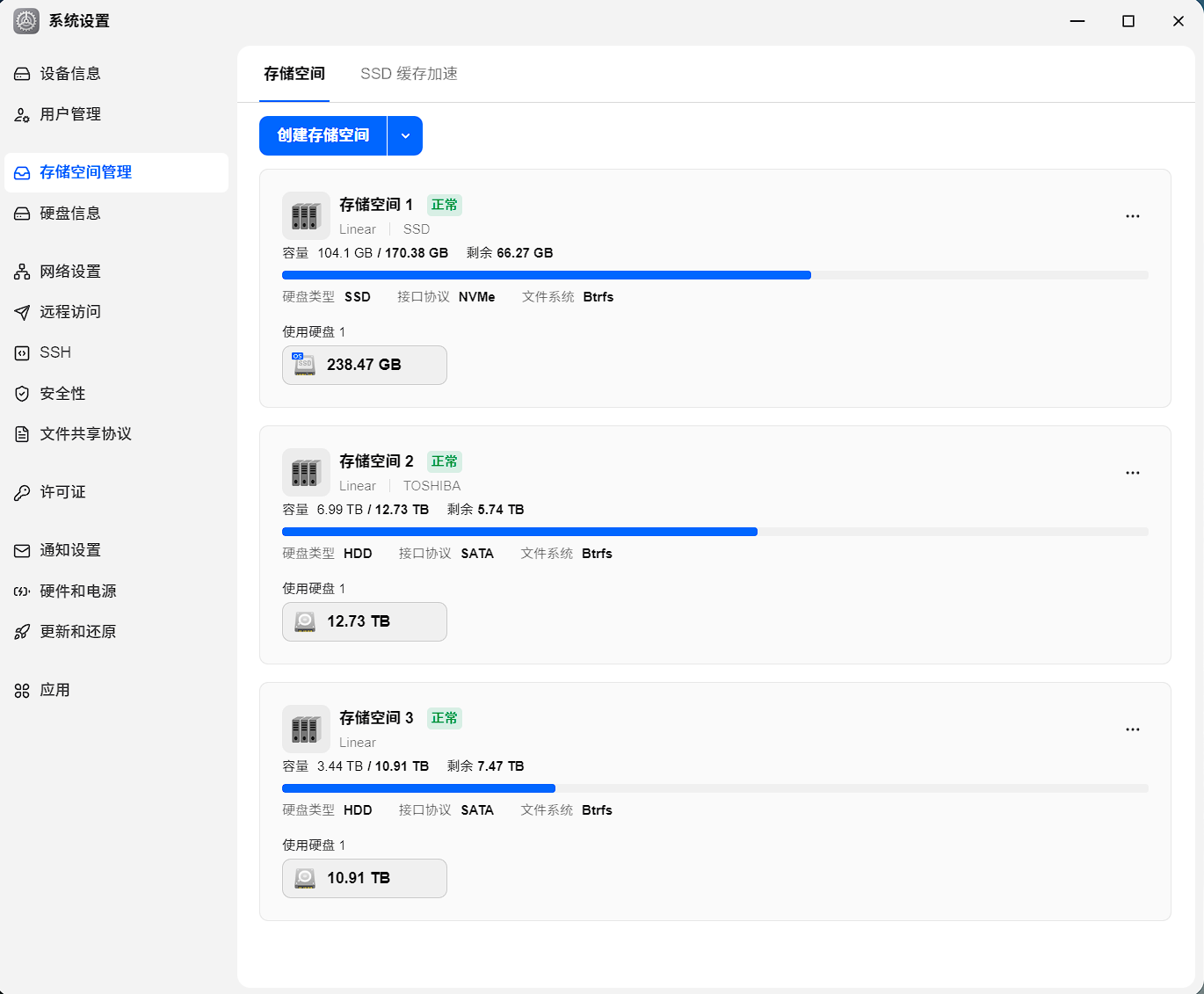Click the 10.91 TB disk button

365,878
